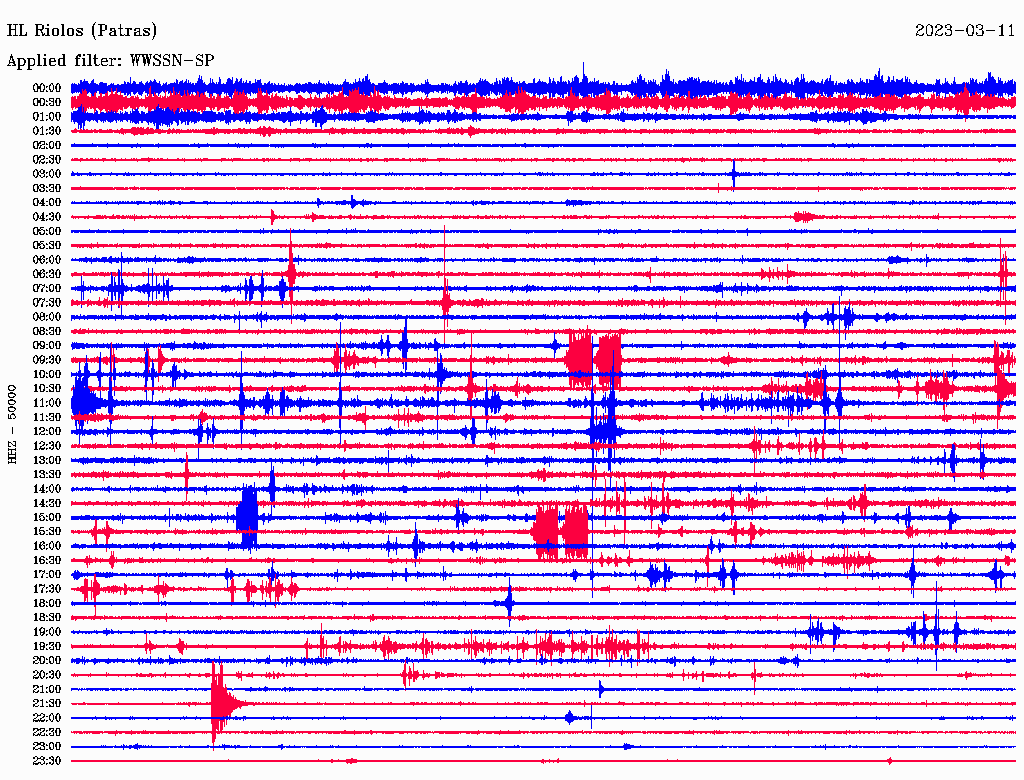Click the '19:30' time label
Screen dimensions: 1024x780
point(47,647)
